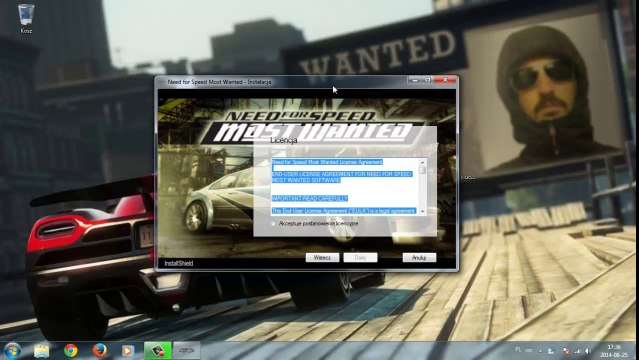
Task: Click the Wstecz back button
Action: 322,258
